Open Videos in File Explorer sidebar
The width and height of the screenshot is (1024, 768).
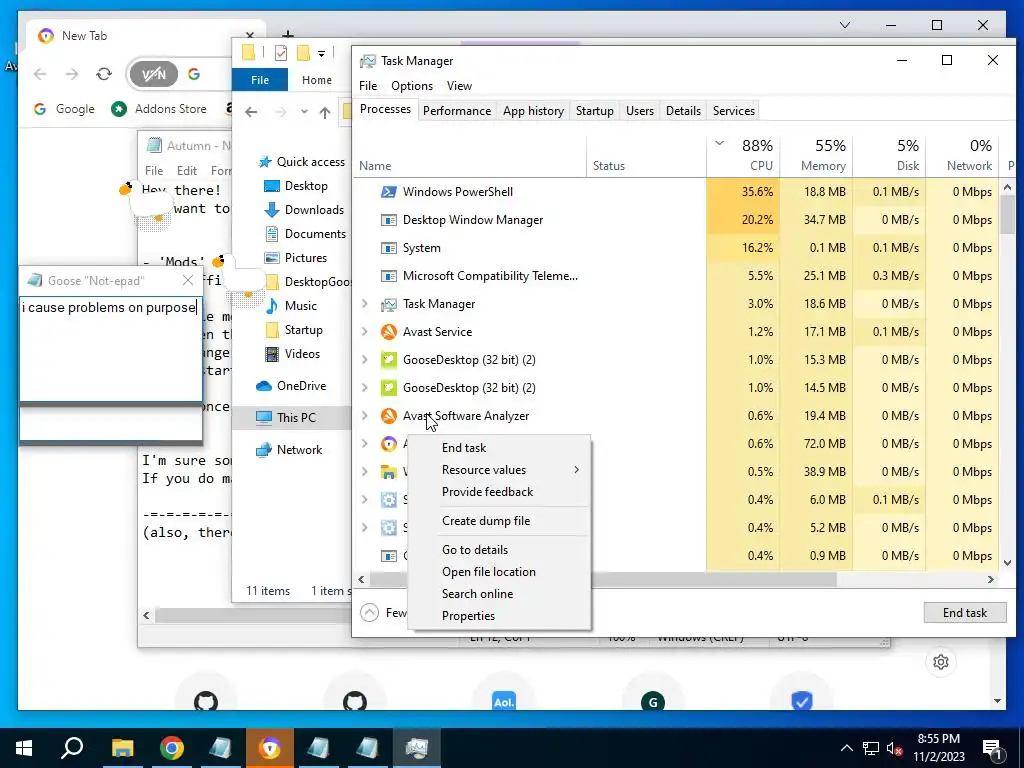[292, 354]
